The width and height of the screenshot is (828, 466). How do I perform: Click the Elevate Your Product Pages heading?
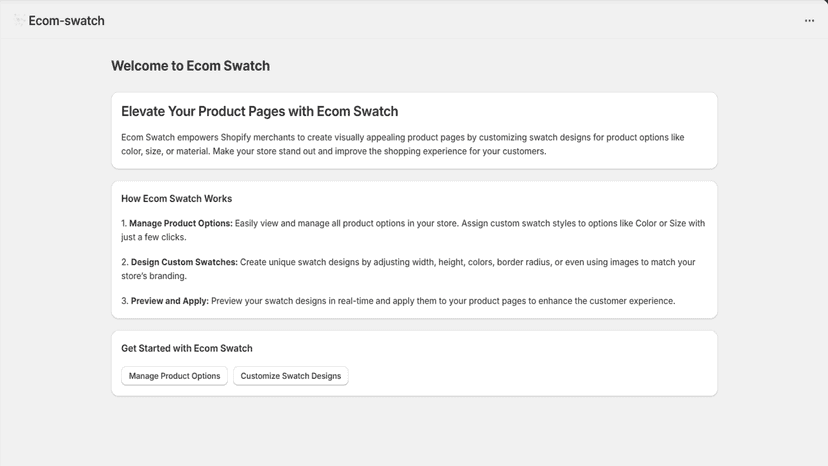coord(259,111)
